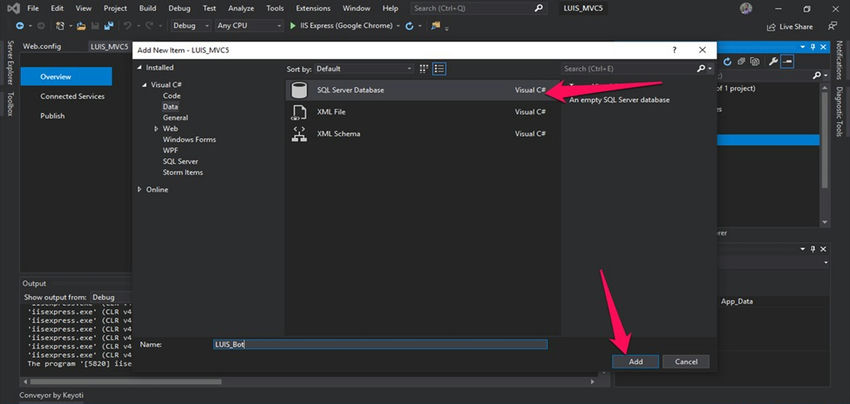This screenshot has width=850, height=404.
Task: Select the Data category
Action: pos(170,107)
